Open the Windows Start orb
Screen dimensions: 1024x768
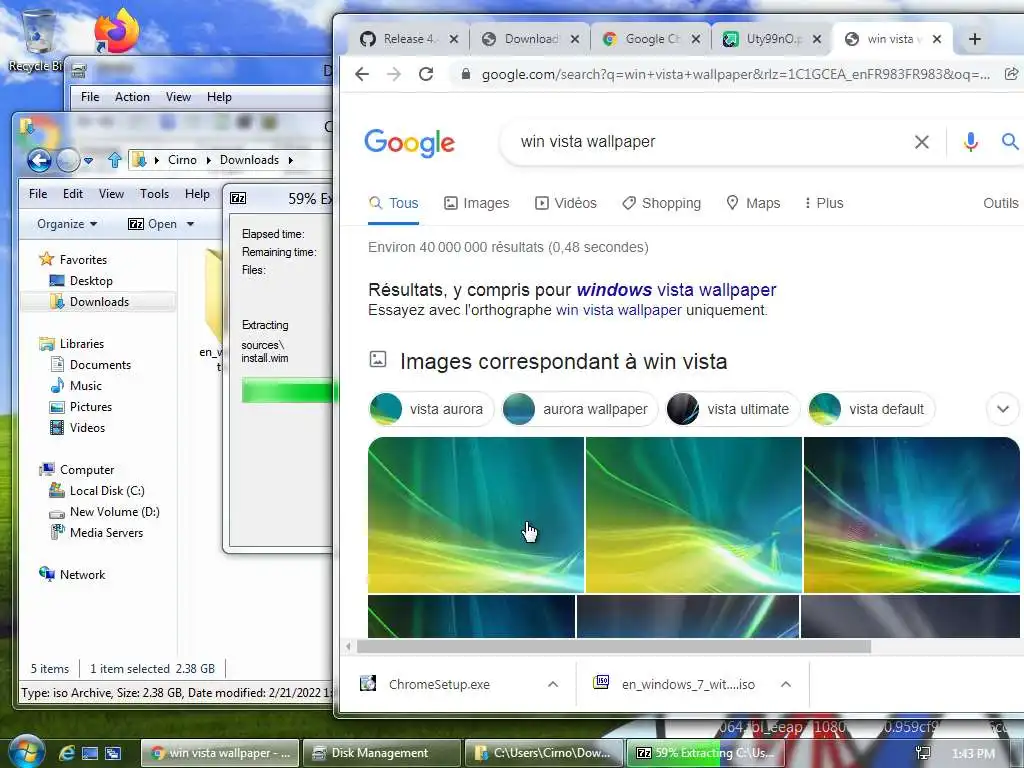tap(25, 752)
